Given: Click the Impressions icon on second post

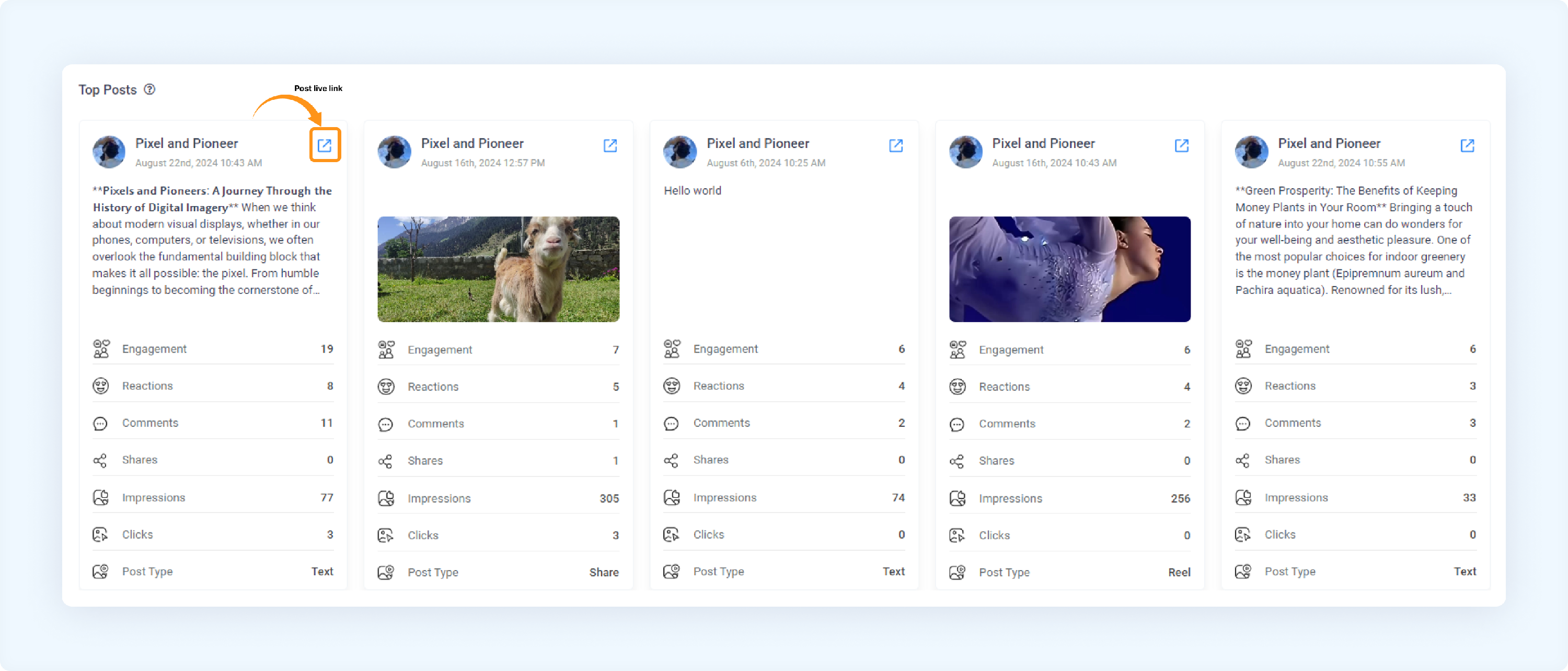Looking at the screenshot, I should point(387,497).
